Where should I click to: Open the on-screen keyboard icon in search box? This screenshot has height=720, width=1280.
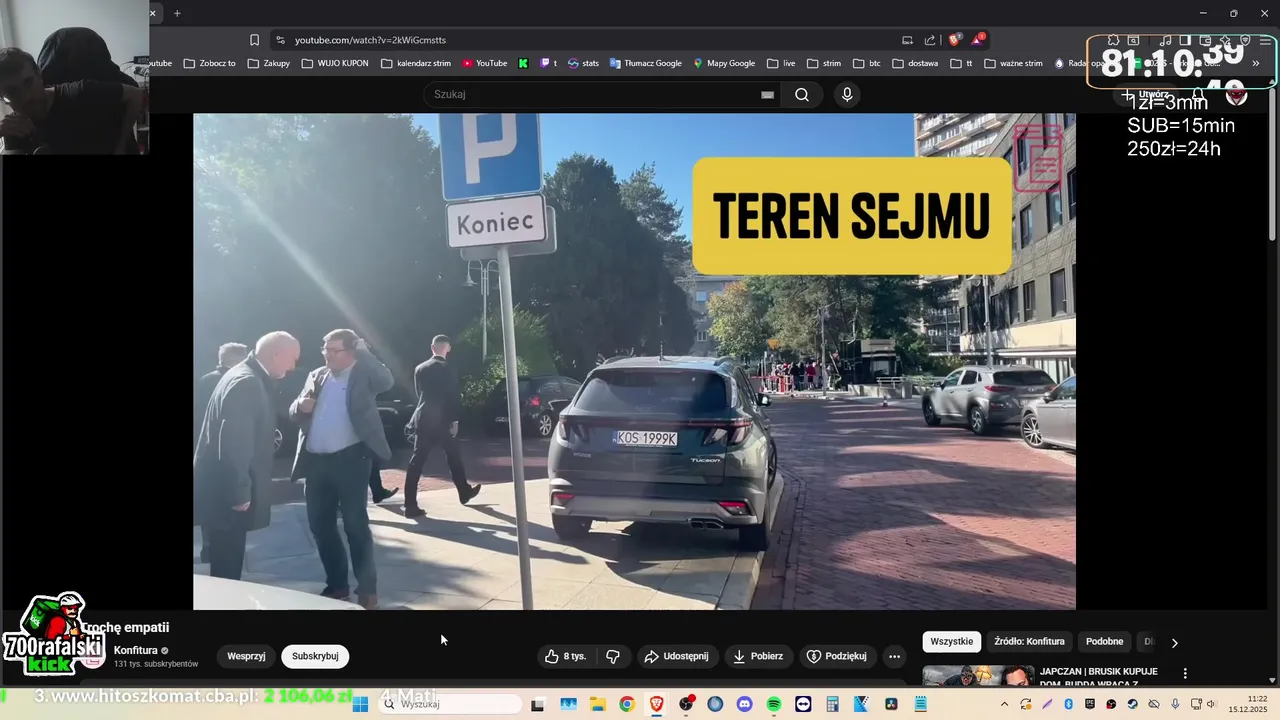[767, 94]
